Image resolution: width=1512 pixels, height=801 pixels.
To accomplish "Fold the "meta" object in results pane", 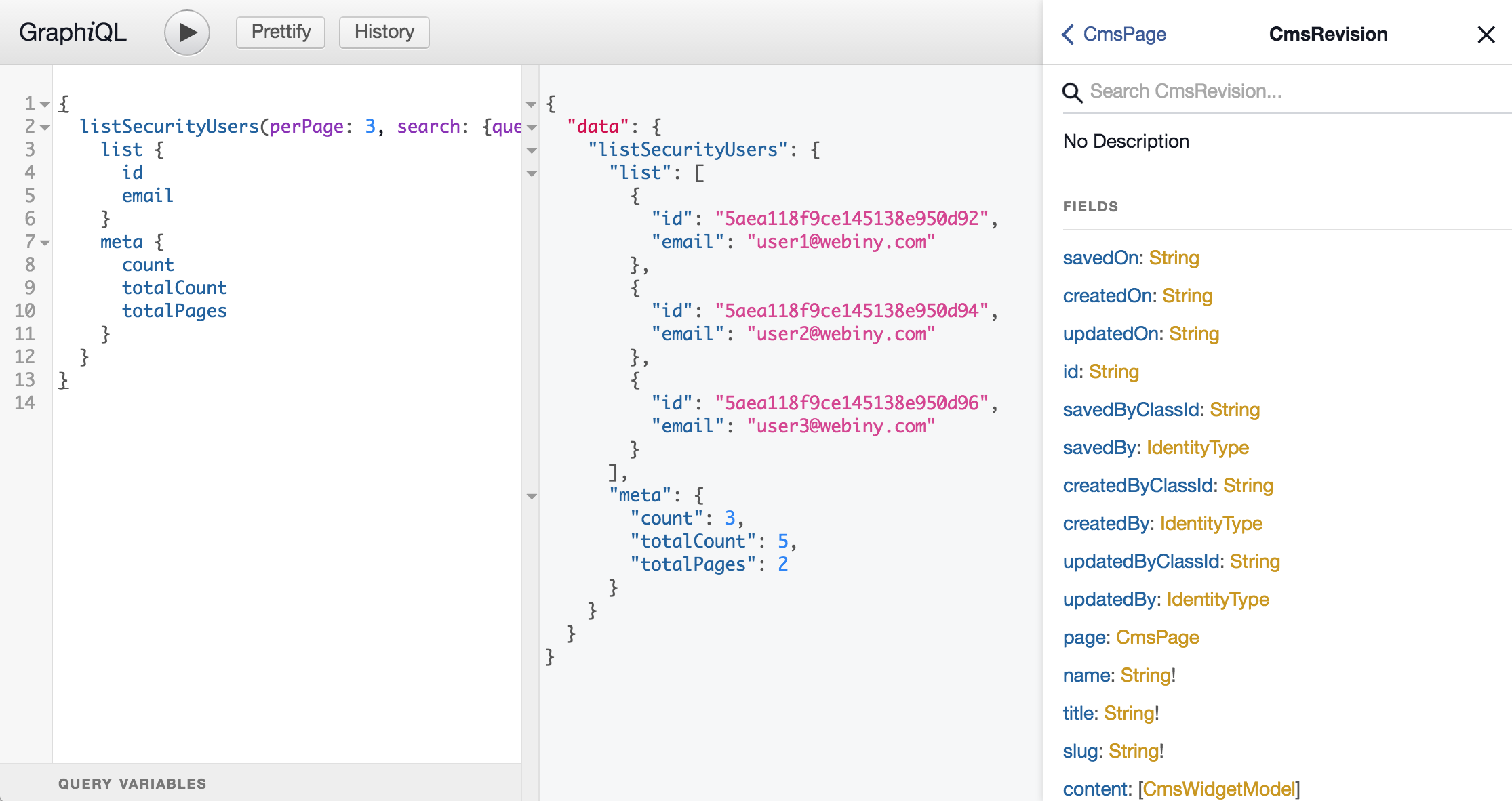I will [x=532, y=496].
